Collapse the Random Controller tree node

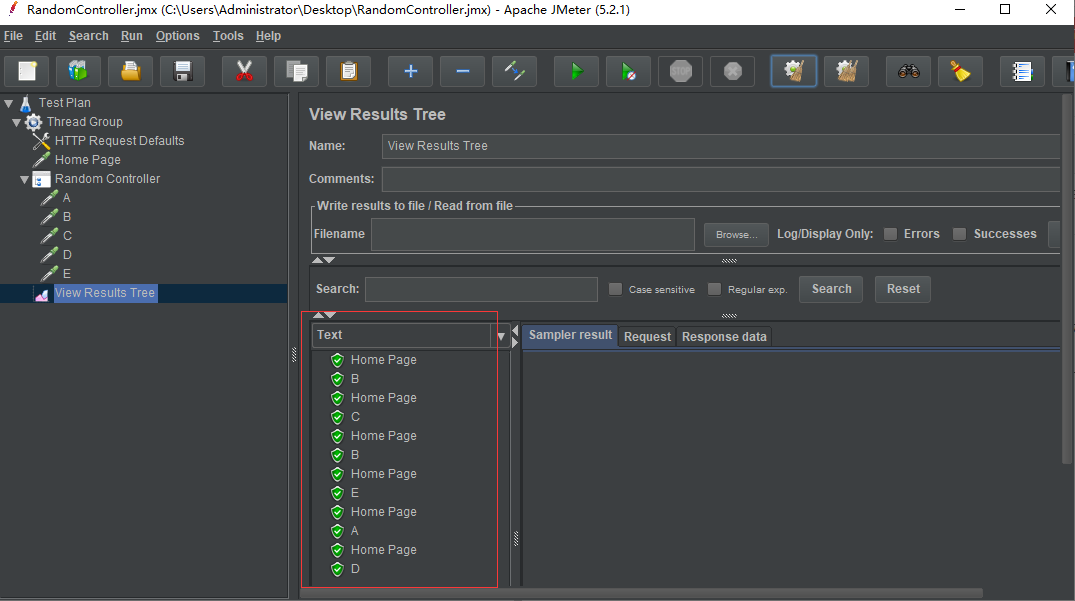[23, 178]
